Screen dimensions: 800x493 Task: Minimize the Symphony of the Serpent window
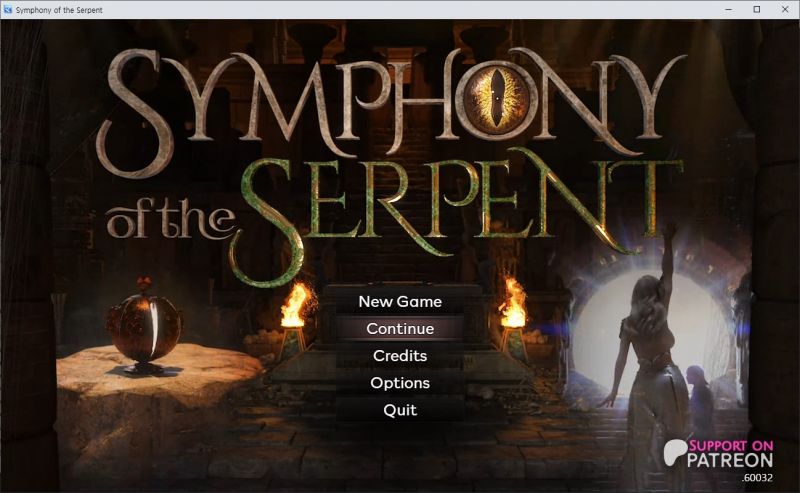729,10
